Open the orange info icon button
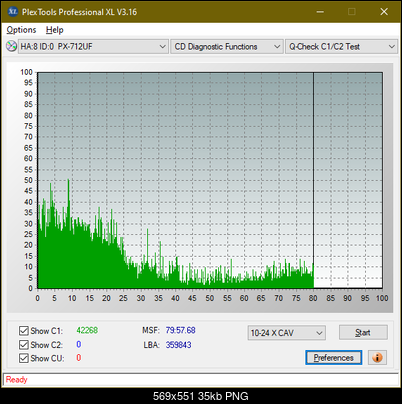This screenshot has height=404, width=402. click(x=377, y=358)
